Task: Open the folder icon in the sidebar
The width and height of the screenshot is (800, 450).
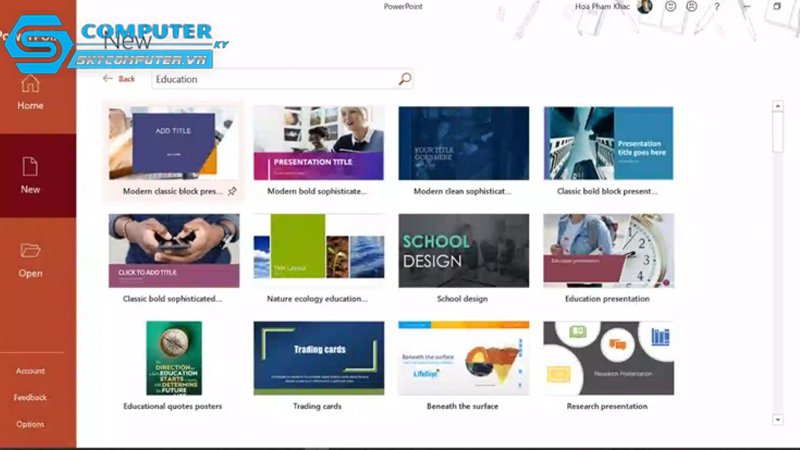Action: coord(30,251)
